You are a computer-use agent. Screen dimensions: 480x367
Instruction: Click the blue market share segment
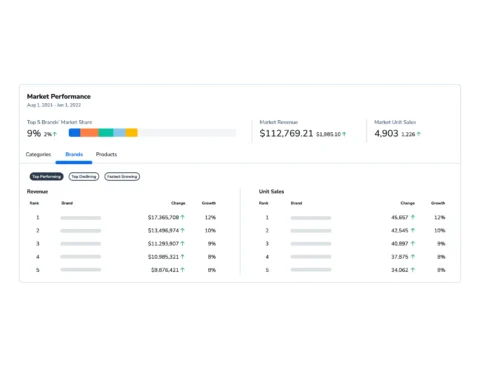[x=74, y=133]
